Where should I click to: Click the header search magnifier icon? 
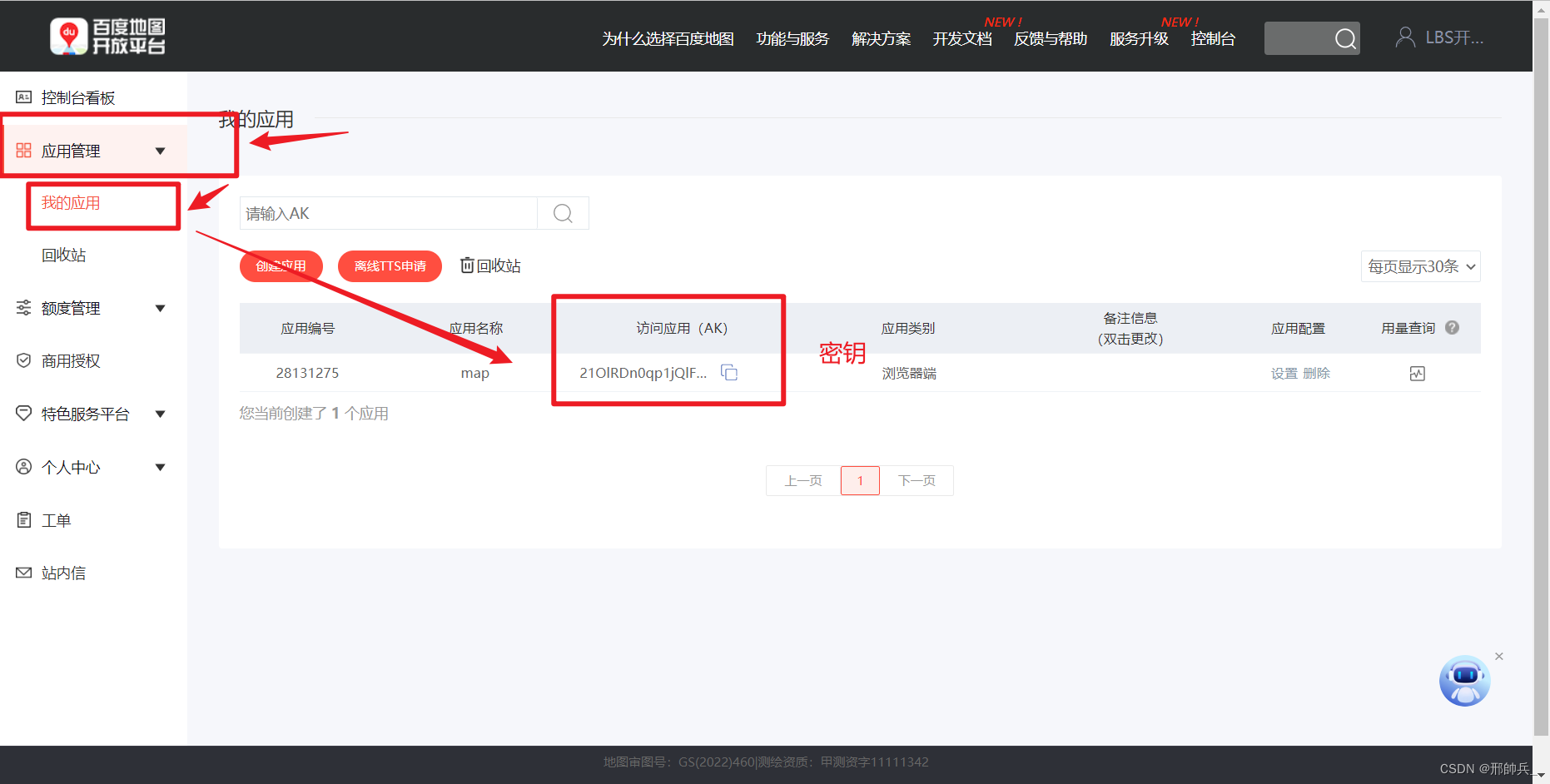(1345, 38)
